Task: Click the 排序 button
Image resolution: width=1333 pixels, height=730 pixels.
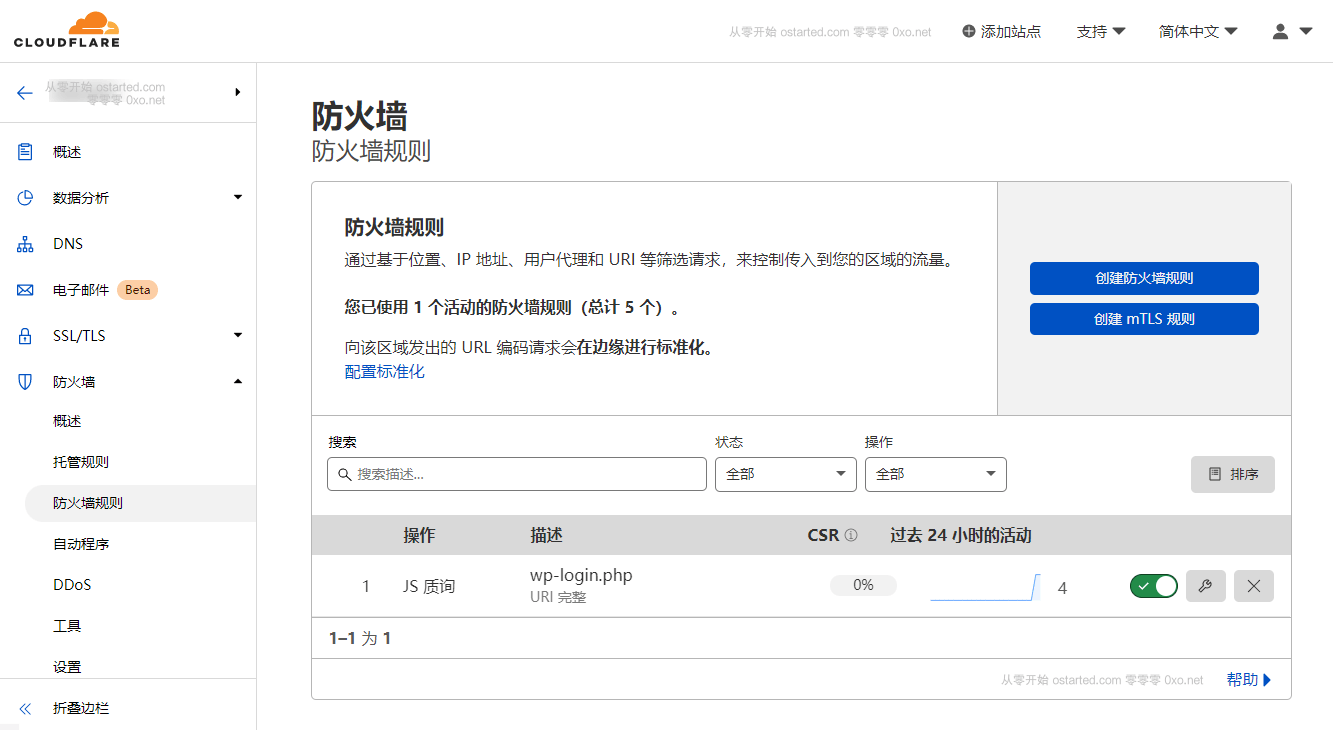Action: pos(1233,474)
